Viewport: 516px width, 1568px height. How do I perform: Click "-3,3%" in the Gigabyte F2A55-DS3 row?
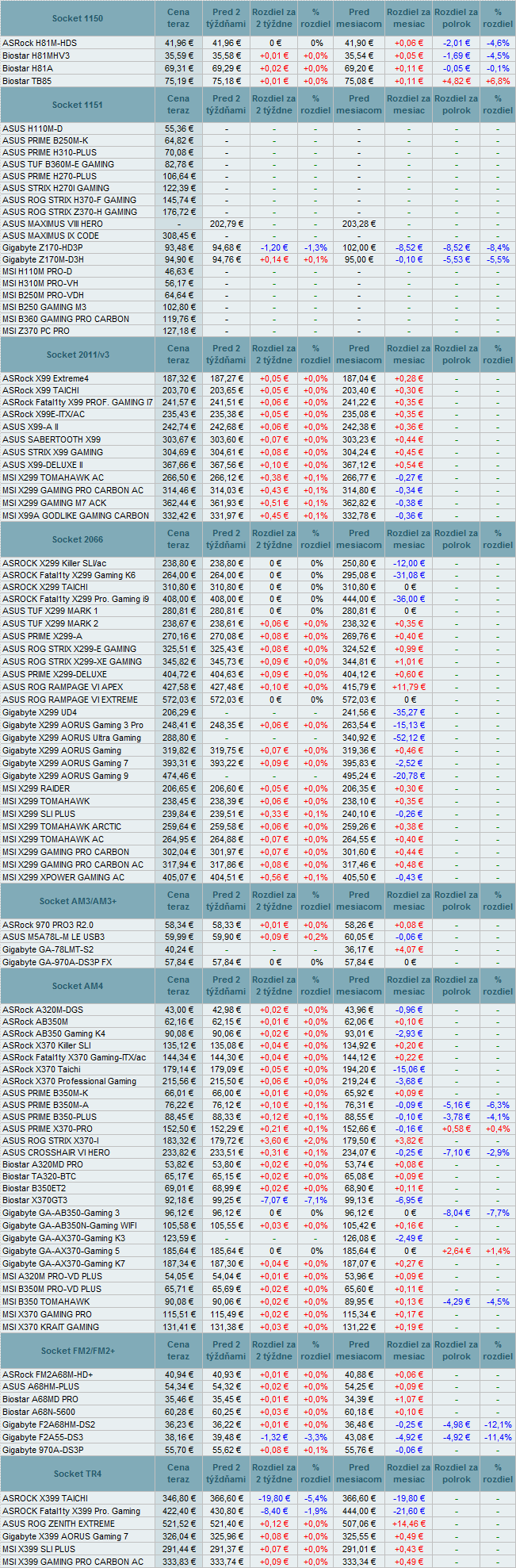pyautogui.click(x=316, y=1437)
